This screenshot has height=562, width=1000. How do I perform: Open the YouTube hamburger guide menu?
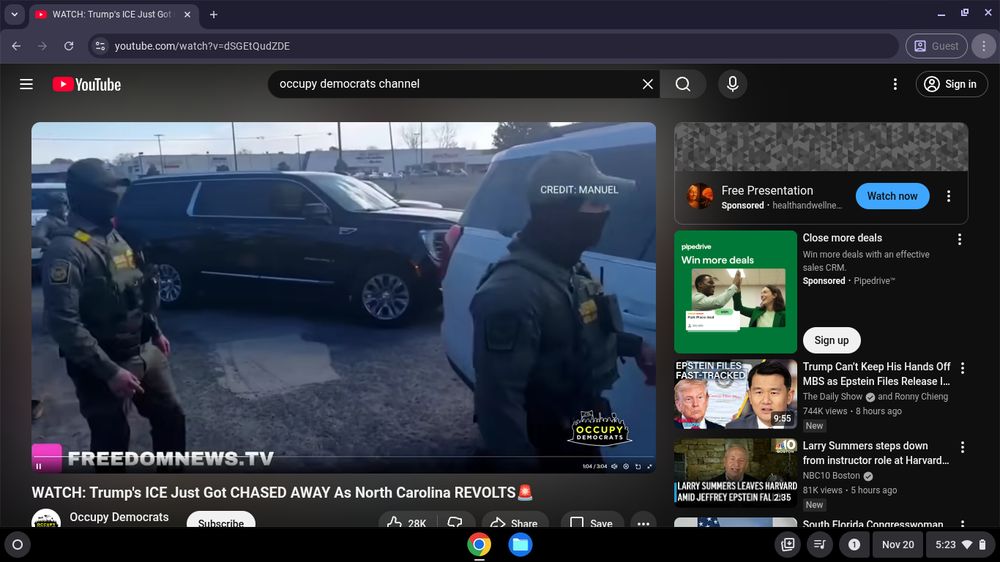(26, 84)
